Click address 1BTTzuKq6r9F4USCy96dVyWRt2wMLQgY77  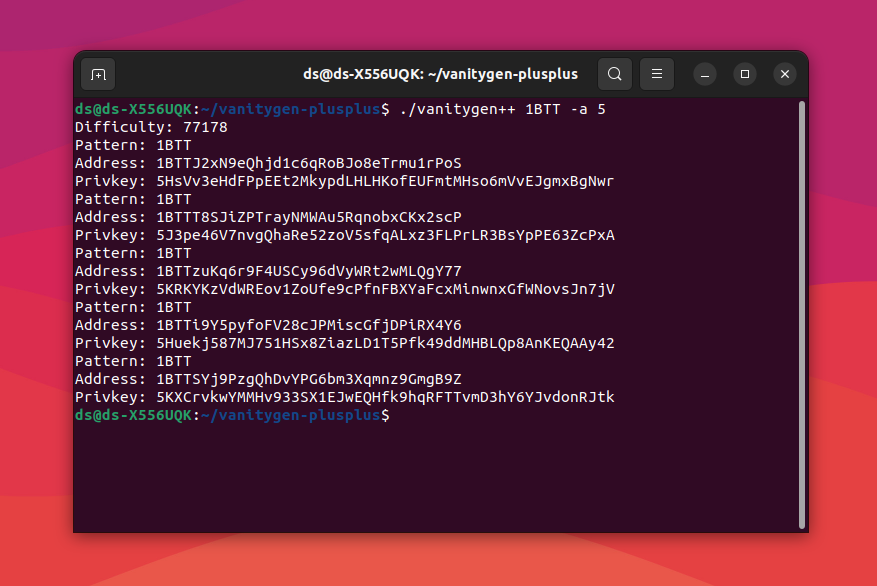309,271
